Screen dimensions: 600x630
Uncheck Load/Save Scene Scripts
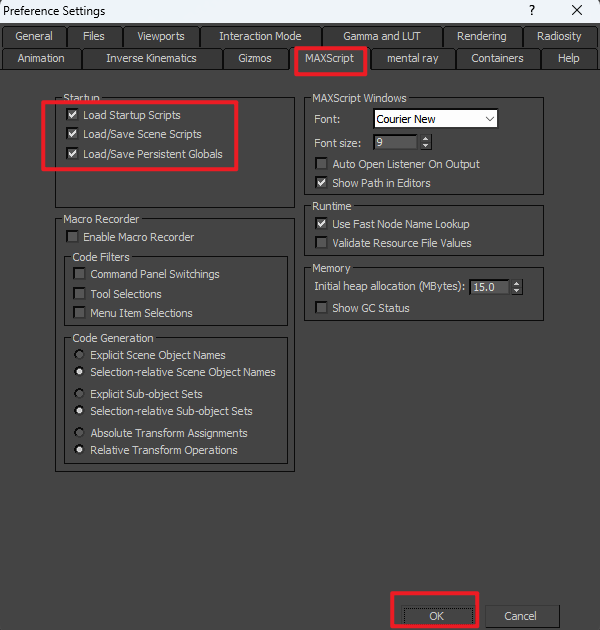pos(72,133)
